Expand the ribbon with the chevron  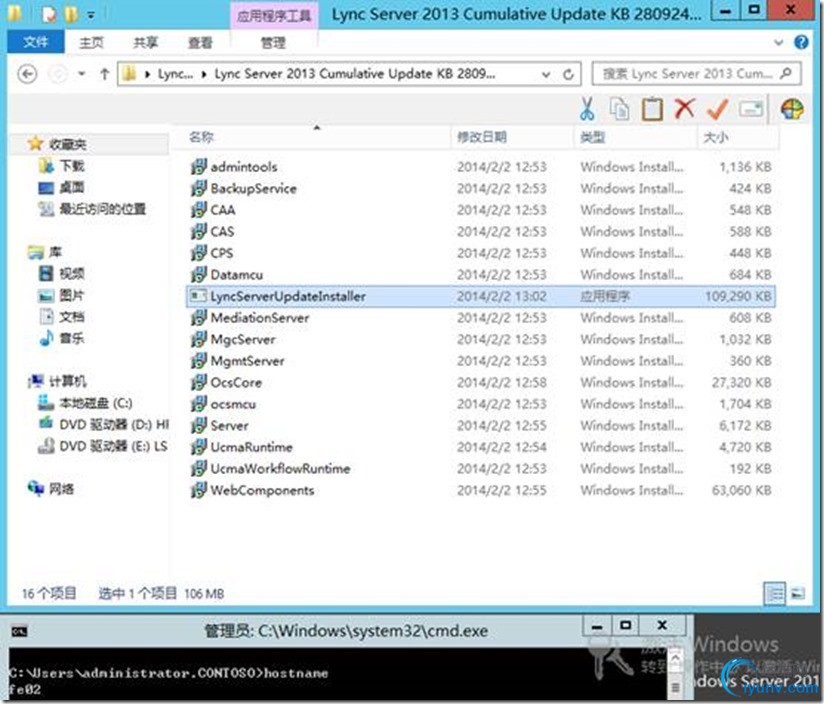(x=778, y=42)
